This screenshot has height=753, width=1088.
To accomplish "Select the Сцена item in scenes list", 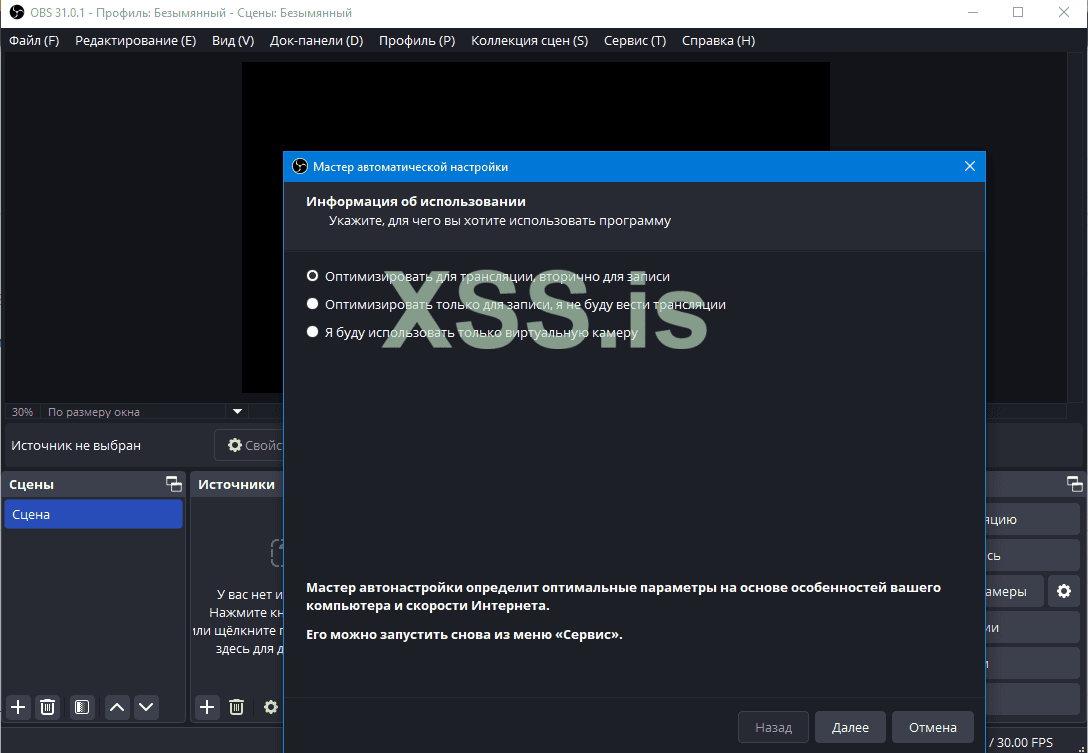I will pyautogui.click(x=93, y=514).
